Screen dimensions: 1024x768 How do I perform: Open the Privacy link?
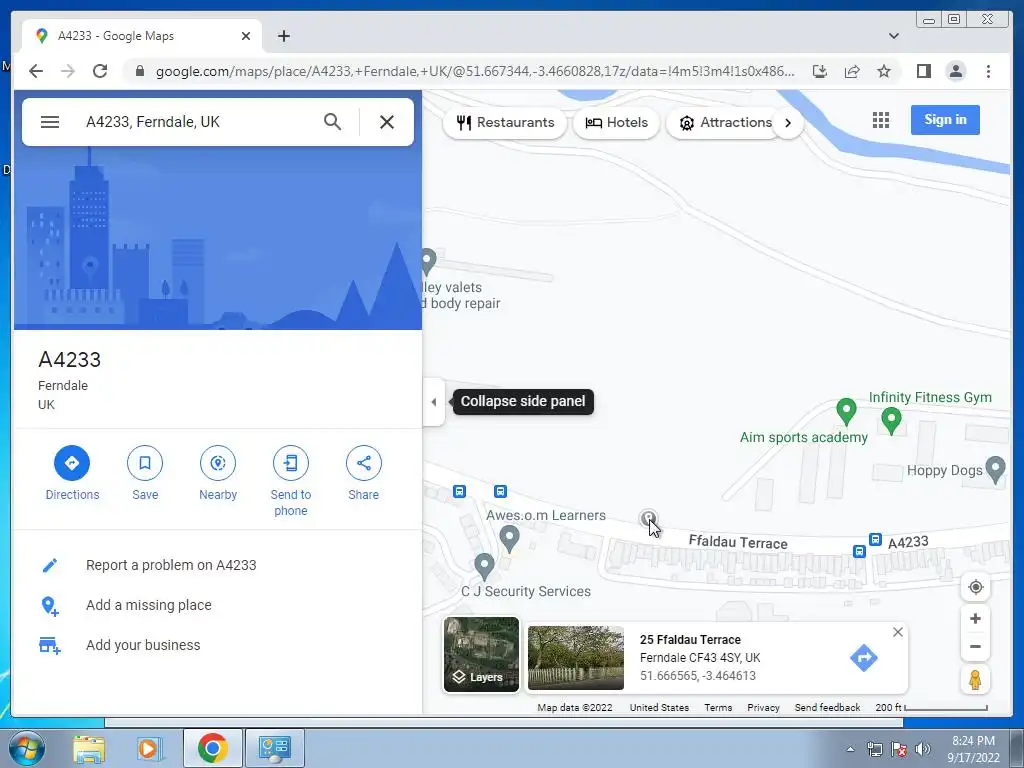[x=763, y=708]
